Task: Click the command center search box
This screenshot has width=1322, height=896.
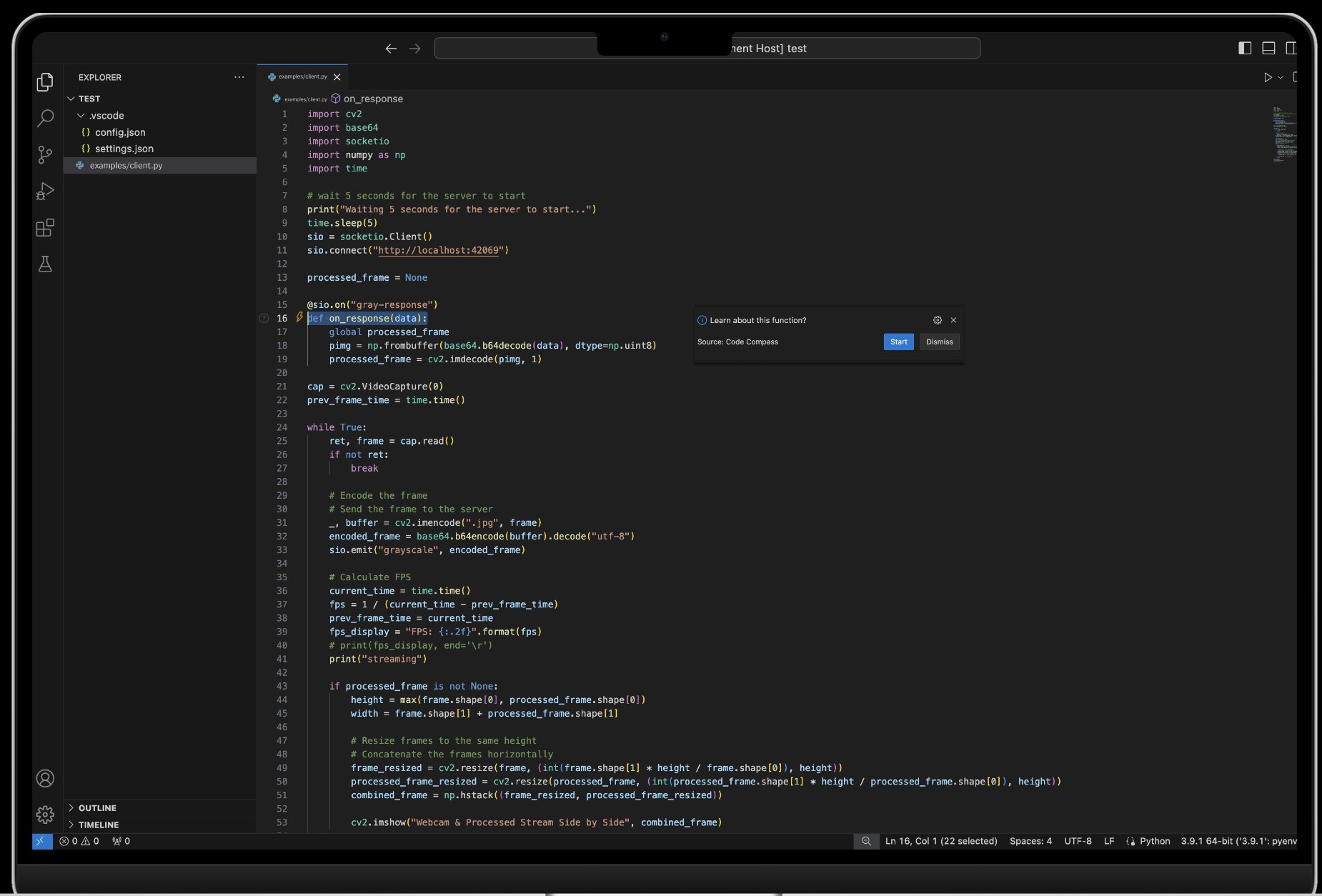Action: pyautogui.click(x=707, y=49)
